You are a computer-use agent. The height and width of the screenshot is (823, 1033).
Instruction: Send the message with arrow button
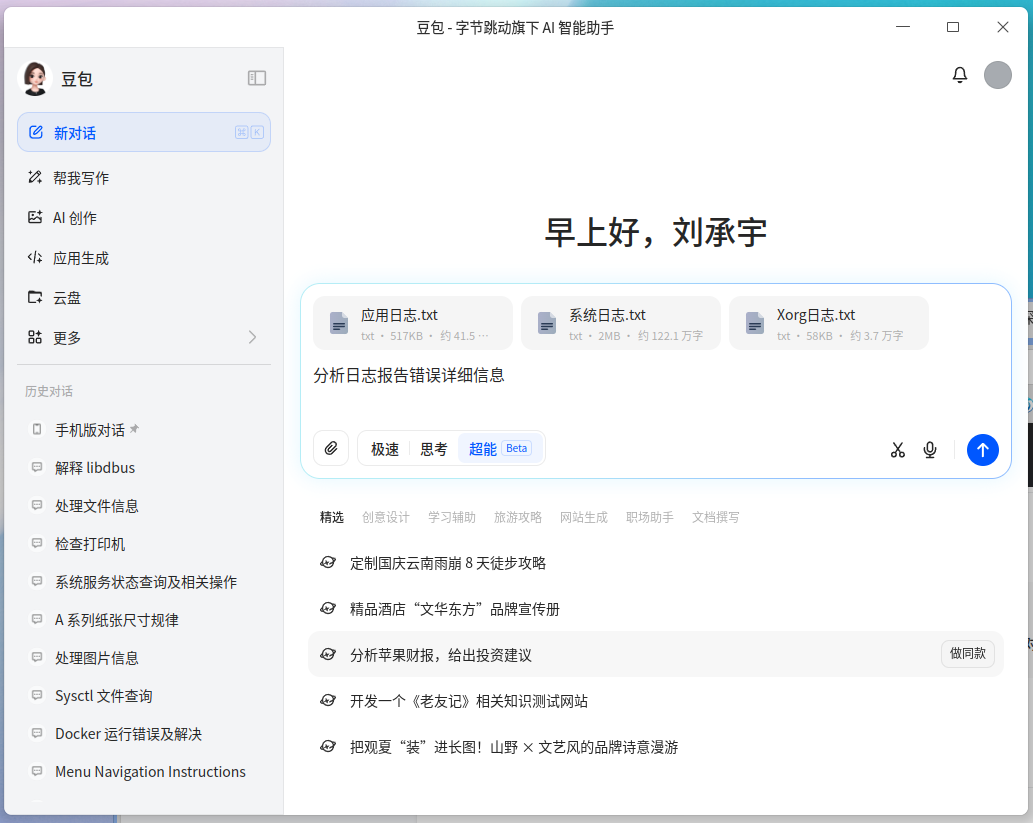(982, 450)
